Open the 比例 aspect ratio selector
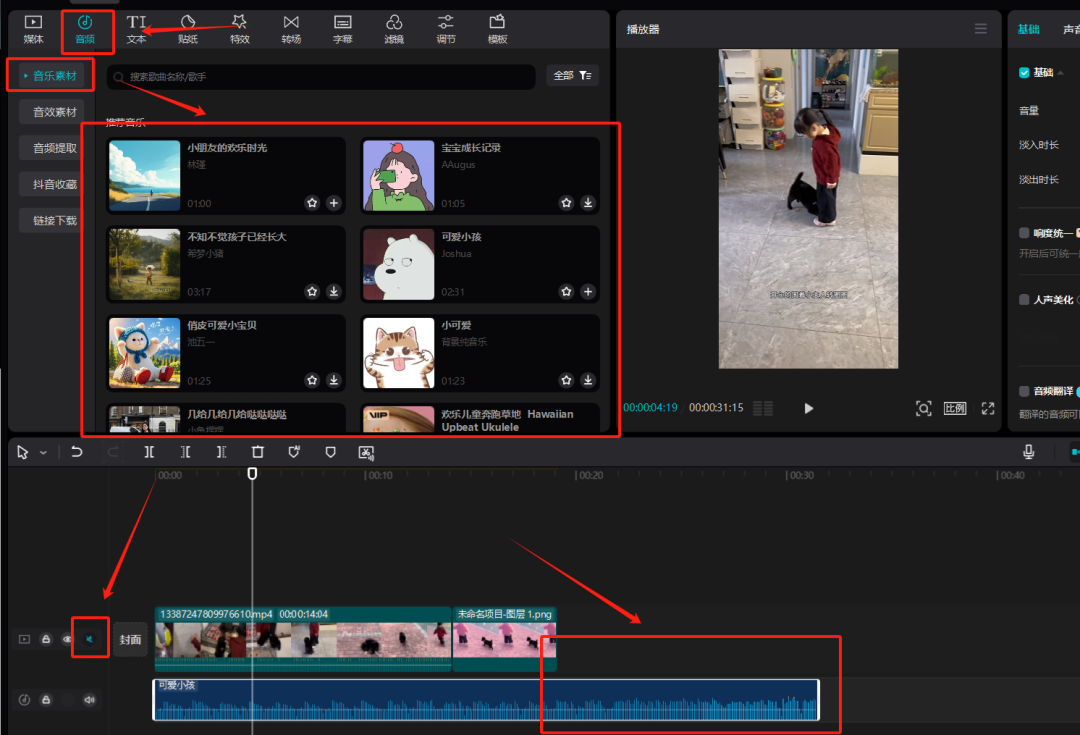Image resolution: width=1080 pixels, height=735 pixels. coord(955,408)
